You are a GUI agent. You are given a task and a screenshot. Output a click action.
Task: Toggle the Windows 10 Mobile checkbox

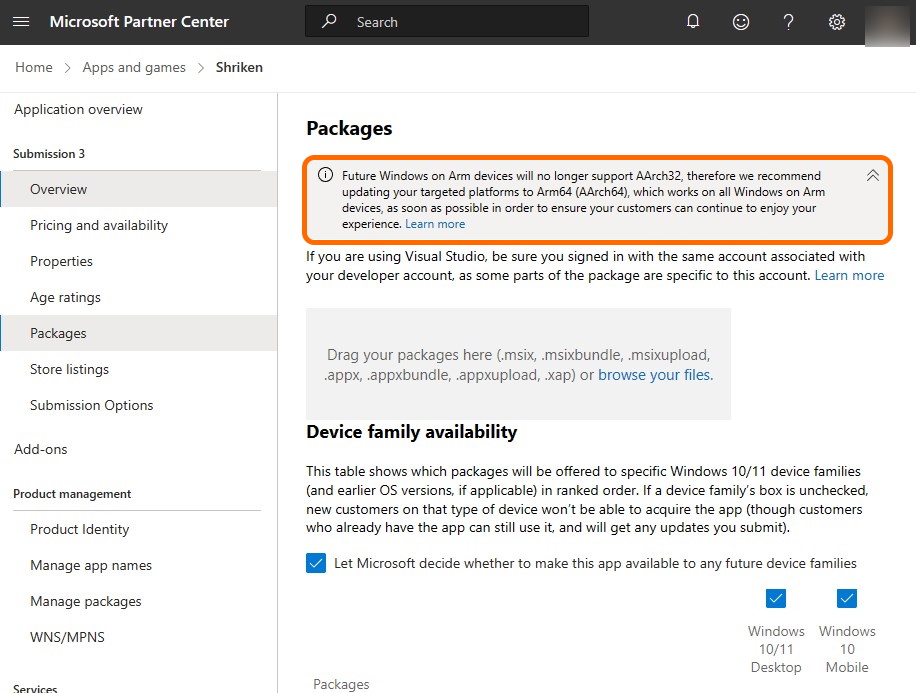(x=847, y=598)
